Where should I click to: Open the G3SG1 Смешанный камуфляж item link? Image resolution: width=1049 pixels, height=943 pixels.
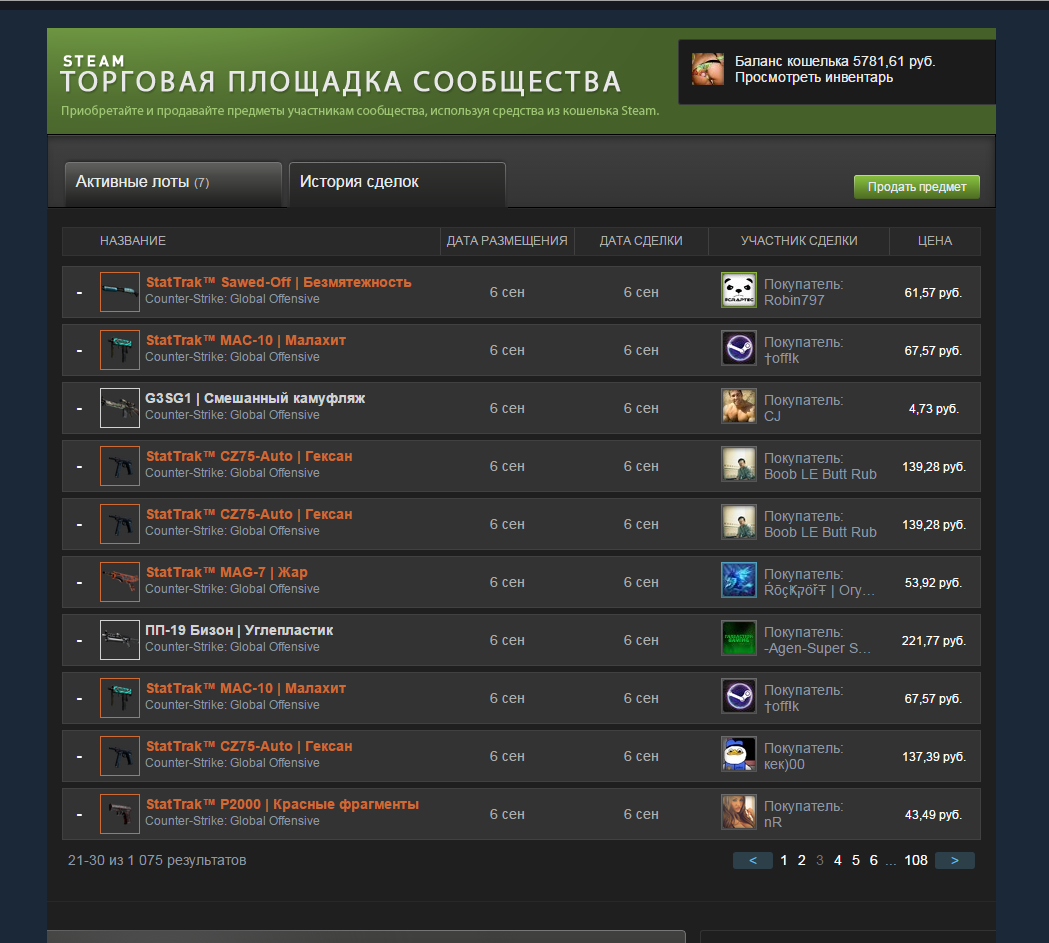(255, 398)
